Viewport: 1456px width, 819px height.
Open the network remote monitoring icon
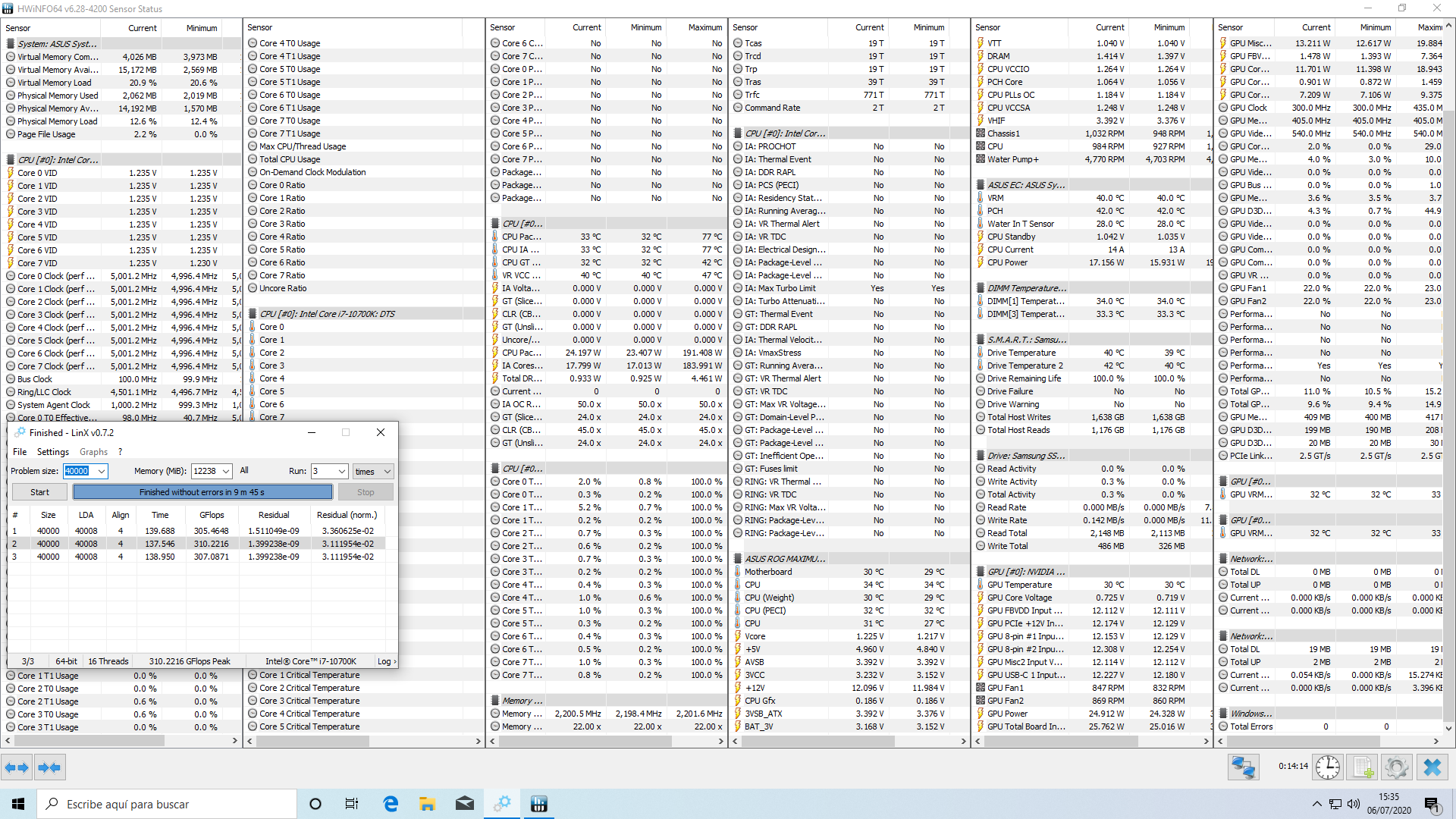coord(1243,767)
